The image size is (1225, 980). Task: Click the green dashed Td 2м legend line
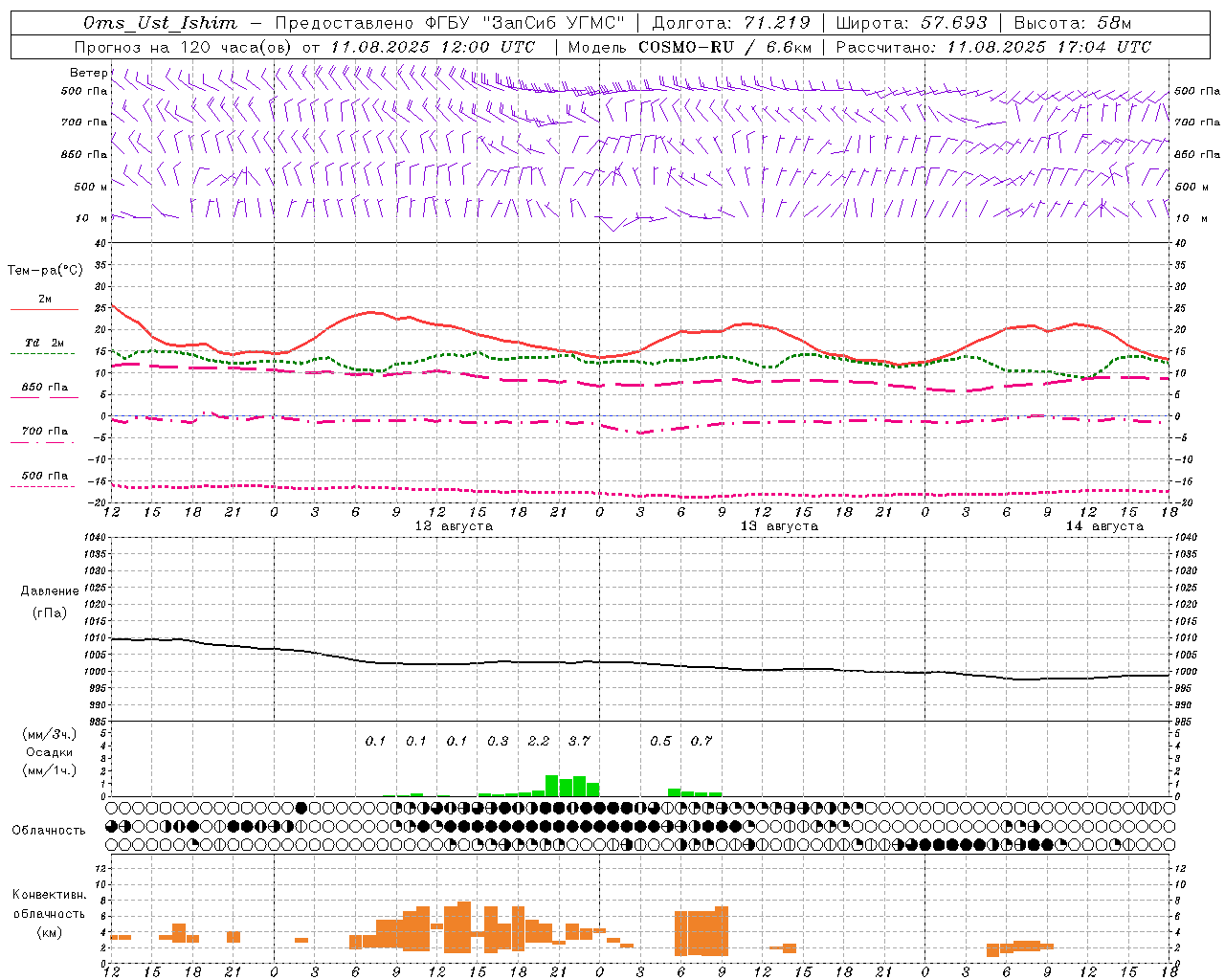pyautogui.click(x=43, y=353)
